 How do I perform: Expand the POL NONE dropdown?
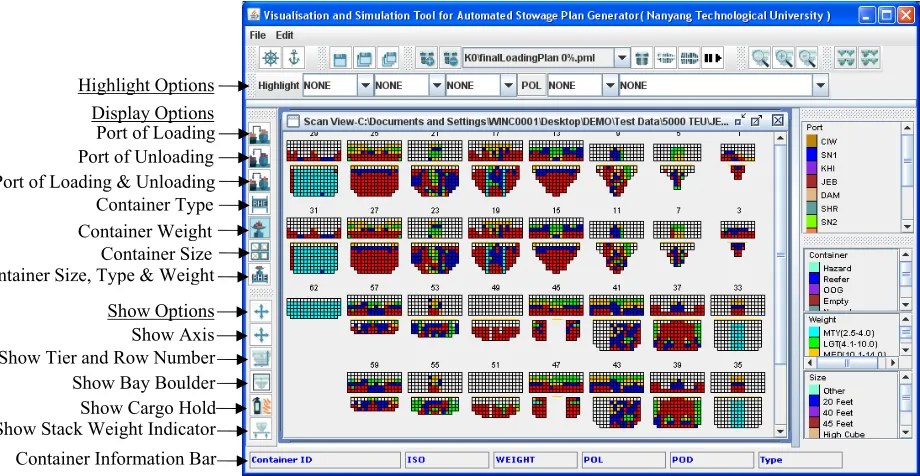(x=610, y=86)
